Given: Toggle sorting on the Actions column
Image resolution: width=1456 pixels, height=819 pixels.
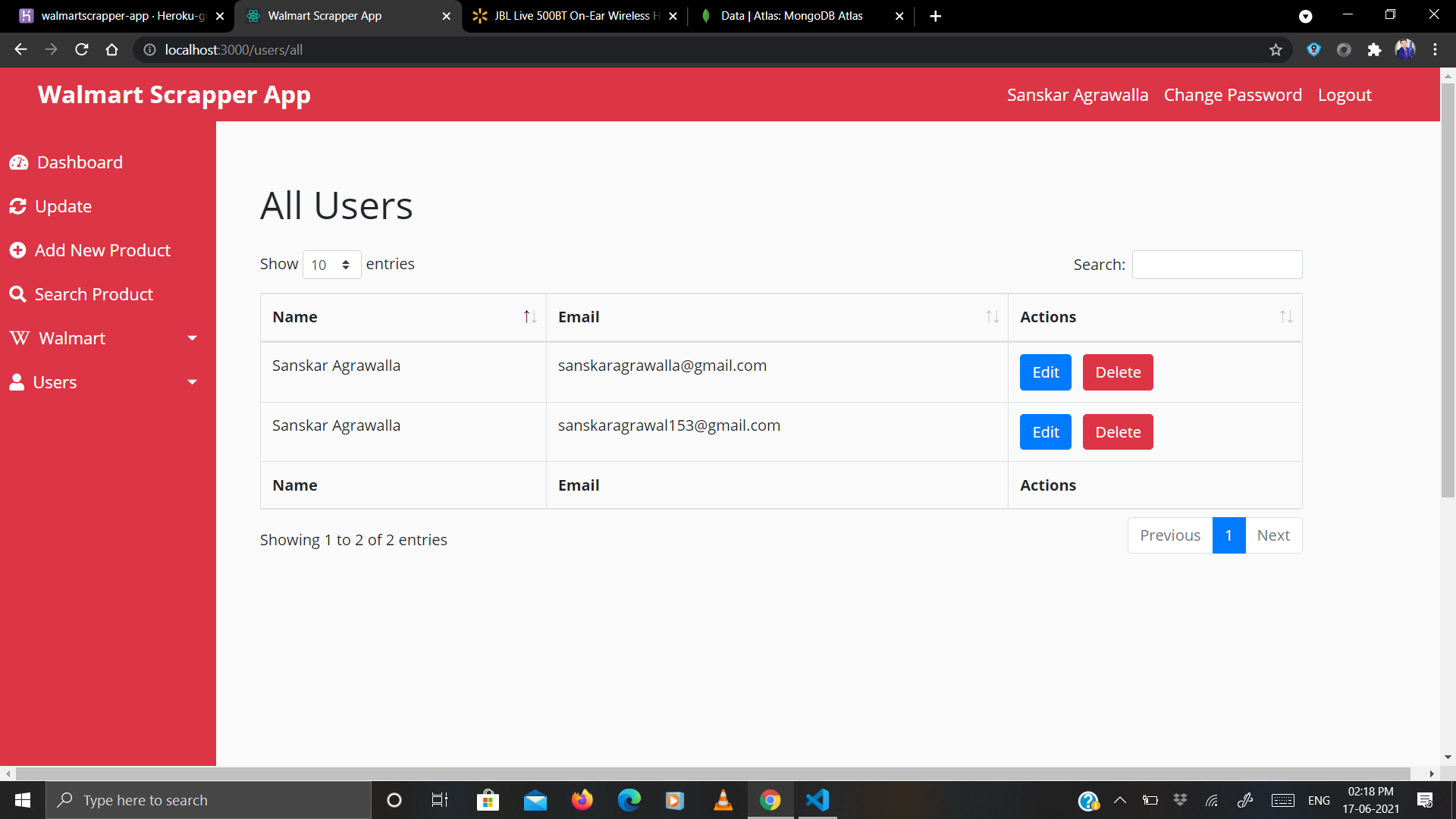Looking at the screenshot, I should pos(1286,317).
